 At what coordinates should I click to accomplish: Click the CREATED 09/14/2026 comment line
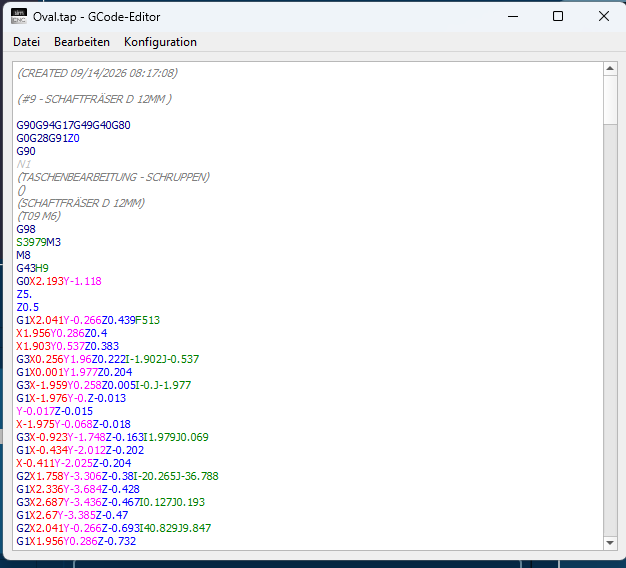(97, 73)
